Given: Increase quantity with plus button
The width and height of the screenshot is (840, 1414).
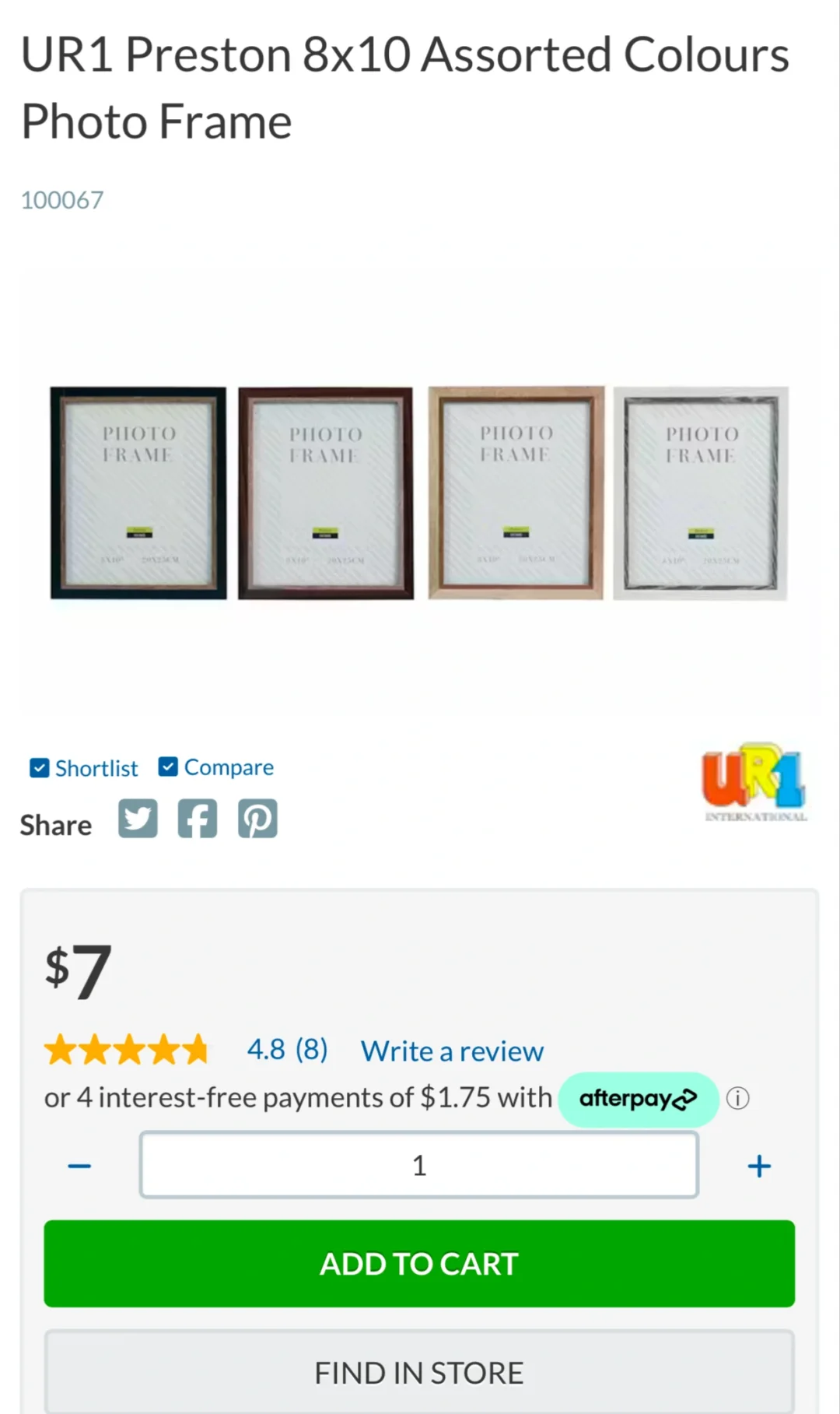Looking at the screenshot, I should click(759, 1165).
